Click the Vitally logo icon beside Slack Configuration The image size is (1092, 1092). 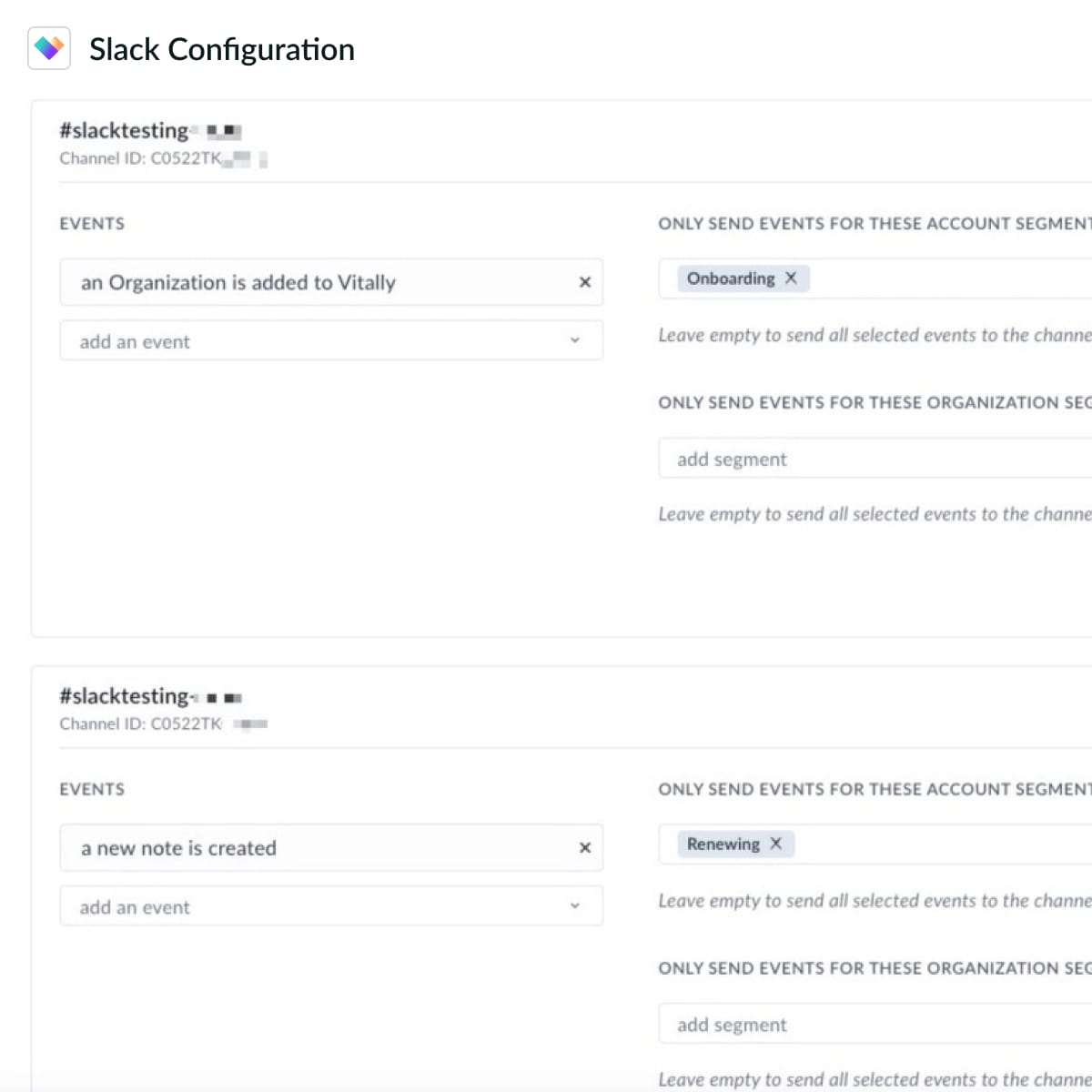[49, 48]
